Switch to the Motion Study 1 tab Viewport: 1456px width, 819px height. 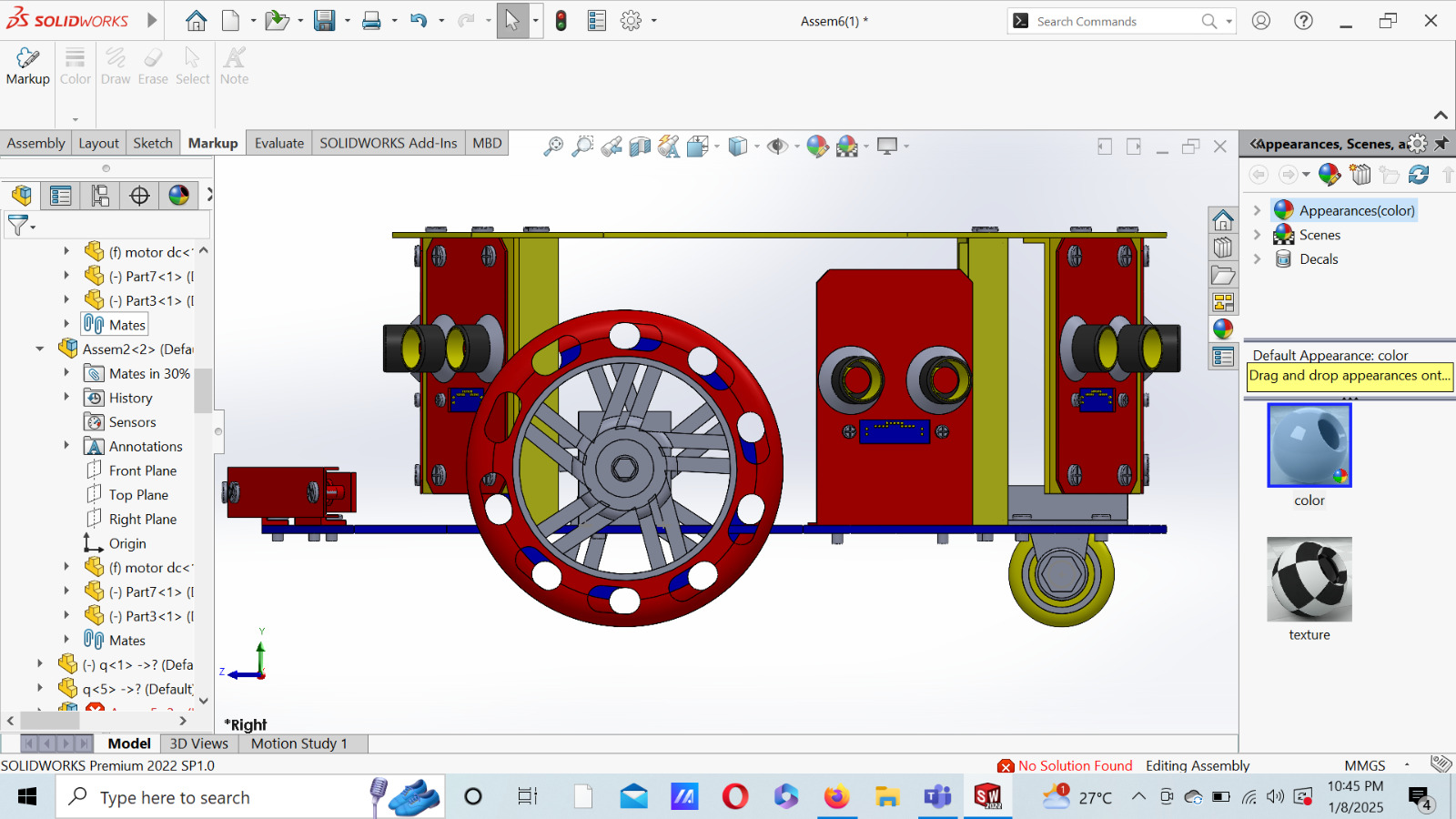[300, 743]
